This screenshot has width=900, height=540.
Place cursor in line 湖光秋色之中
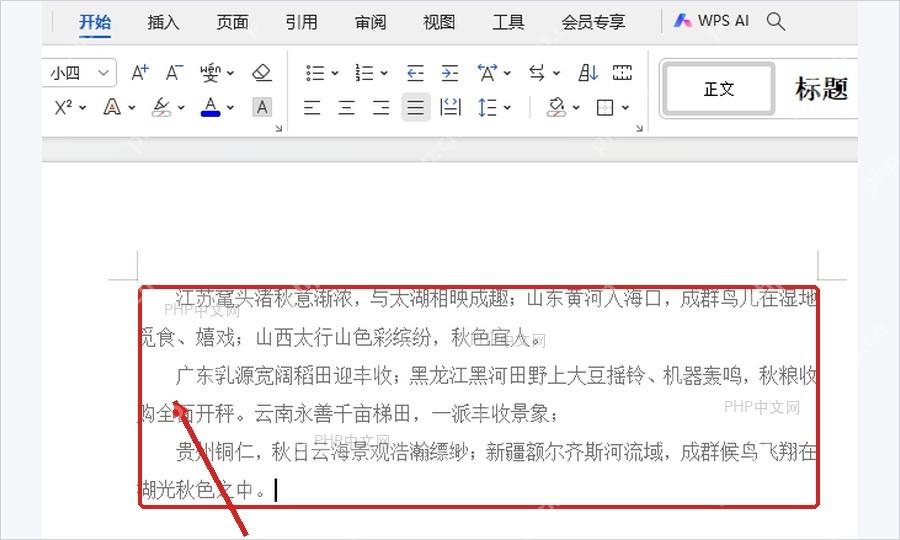(201, 490)
